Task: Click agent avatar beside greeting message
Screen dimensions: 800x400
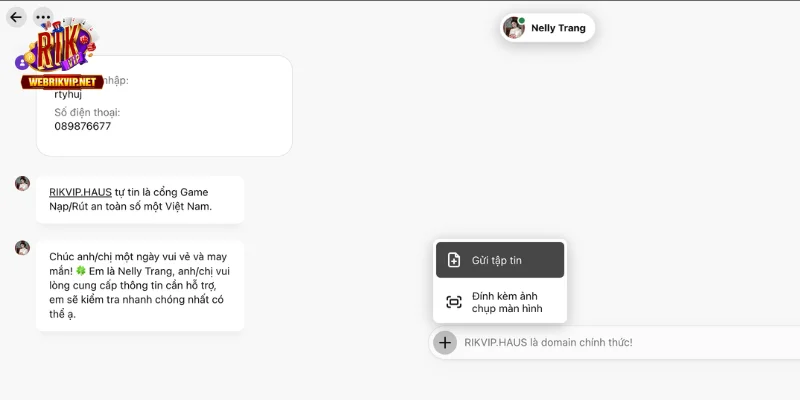Action: click(x=22, y=248)
